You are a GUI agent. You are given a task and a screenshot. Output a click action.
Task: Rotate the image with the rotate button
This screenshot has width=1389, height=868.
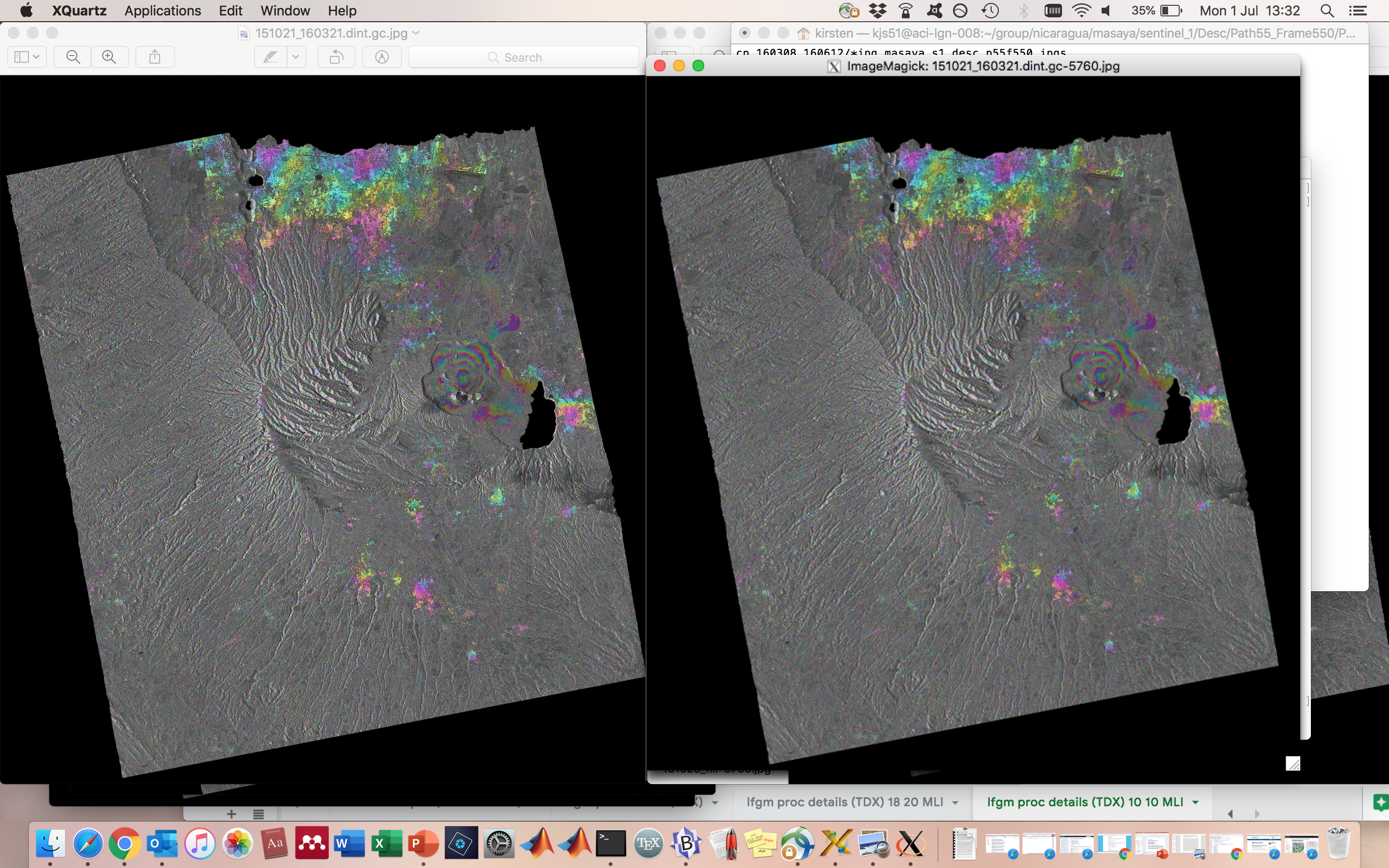[336, 57]
